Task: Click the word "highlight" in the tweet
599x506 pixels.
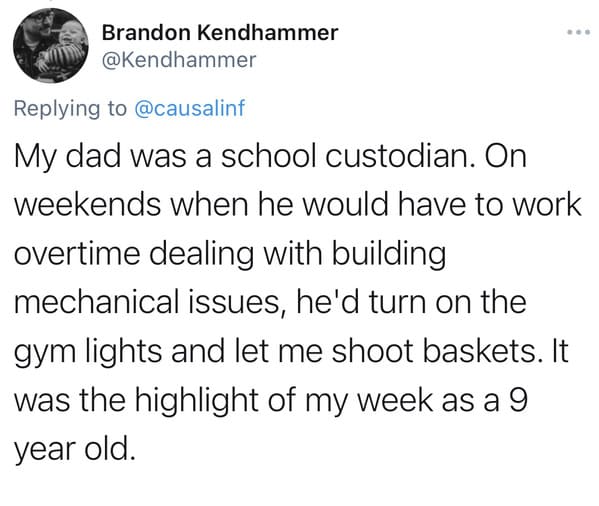Action: point(197,401)
